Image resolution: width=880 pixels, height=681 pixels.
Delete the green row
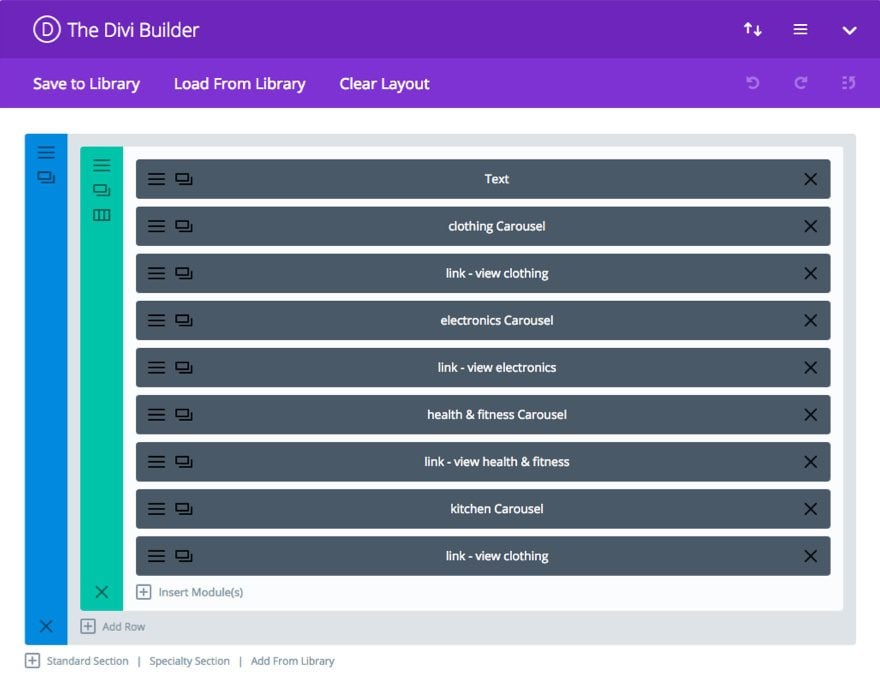click(x=102, y=592)
